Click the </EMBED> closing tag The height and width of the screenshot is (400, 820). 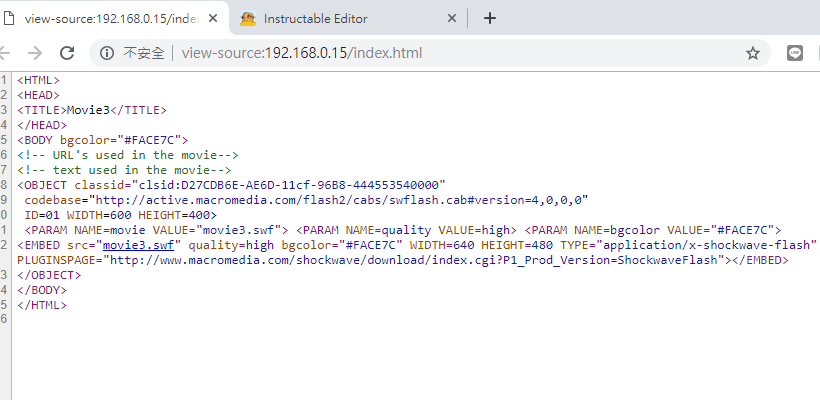pos(760,260)
